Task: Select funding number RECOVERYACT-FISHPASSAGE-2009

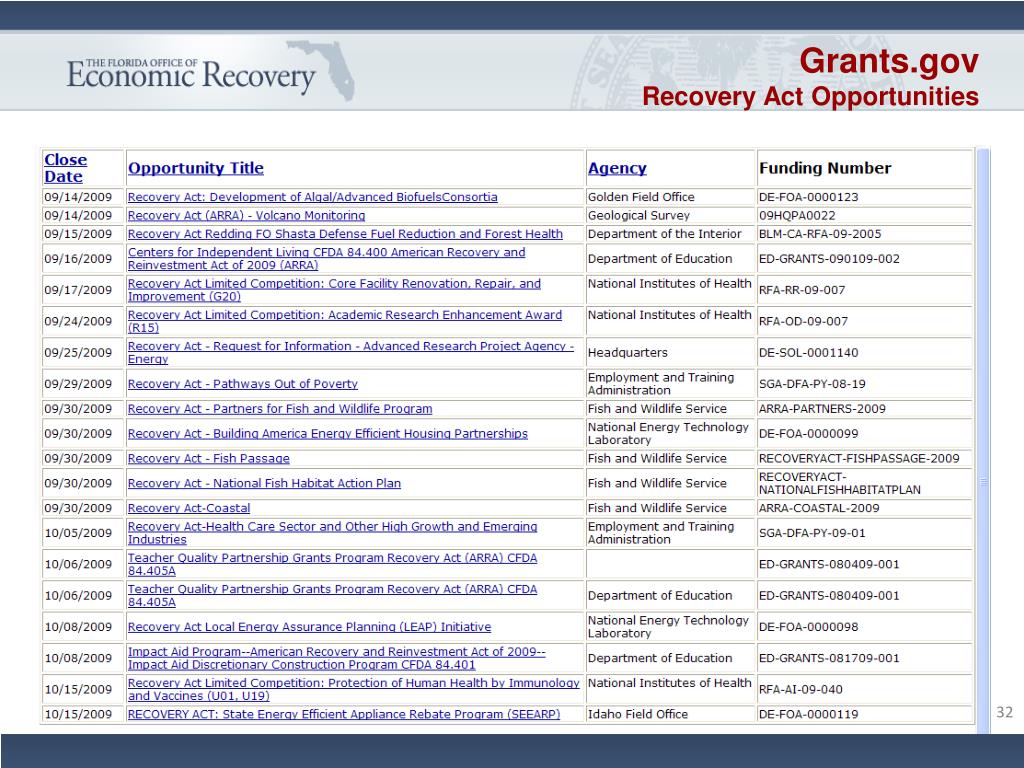Action: pyautogui.click(x=859, y=458)
